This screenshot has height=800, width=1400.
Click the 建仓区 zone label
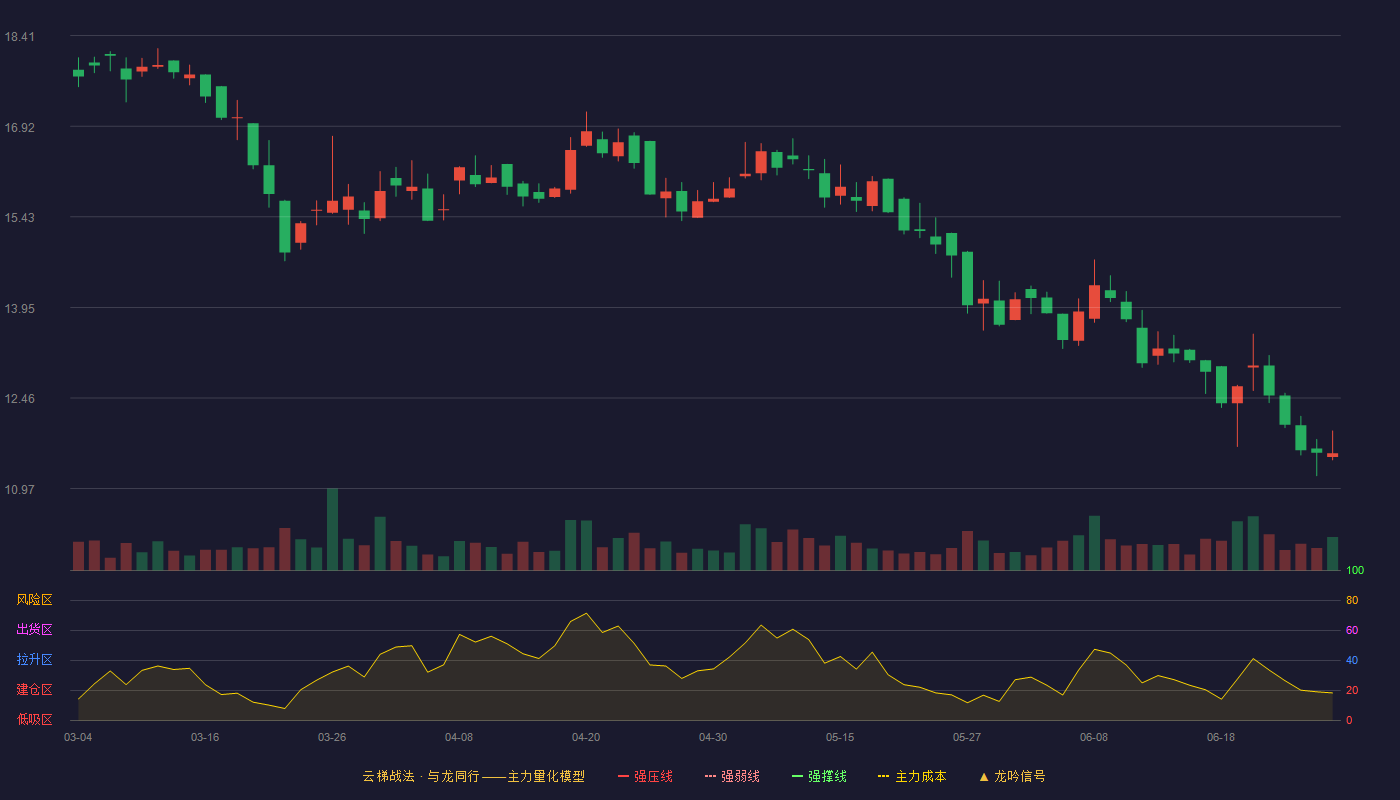[x=34, y=690]
